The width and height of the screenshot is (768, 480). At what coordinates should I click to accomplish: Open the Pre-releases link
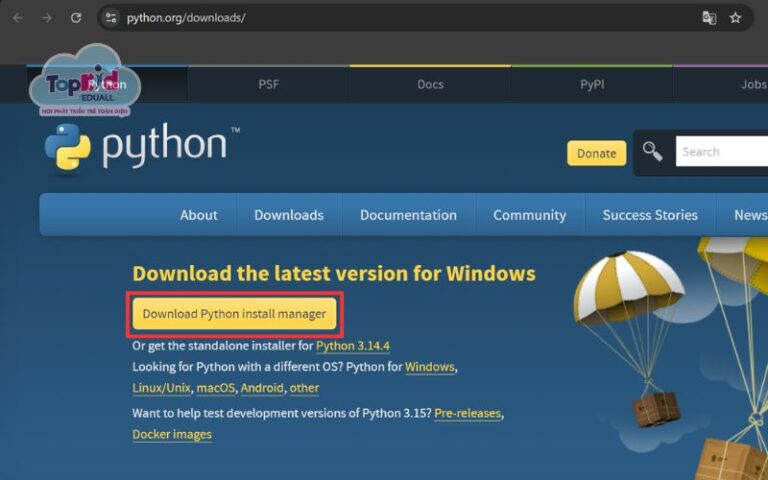pos(467,413)
